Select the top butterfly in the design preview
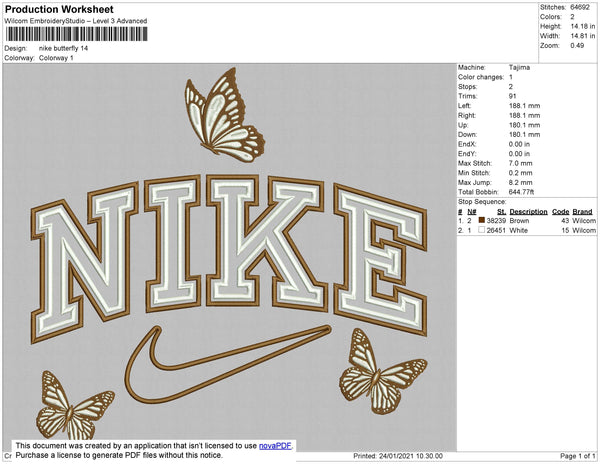 click(224, 115)
